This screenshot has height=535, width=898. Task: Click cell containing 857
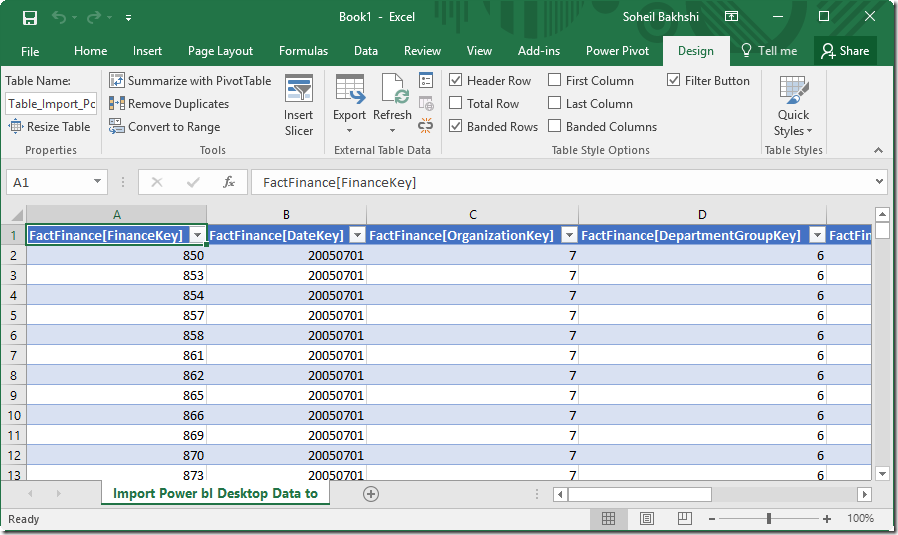pos(116,315)
